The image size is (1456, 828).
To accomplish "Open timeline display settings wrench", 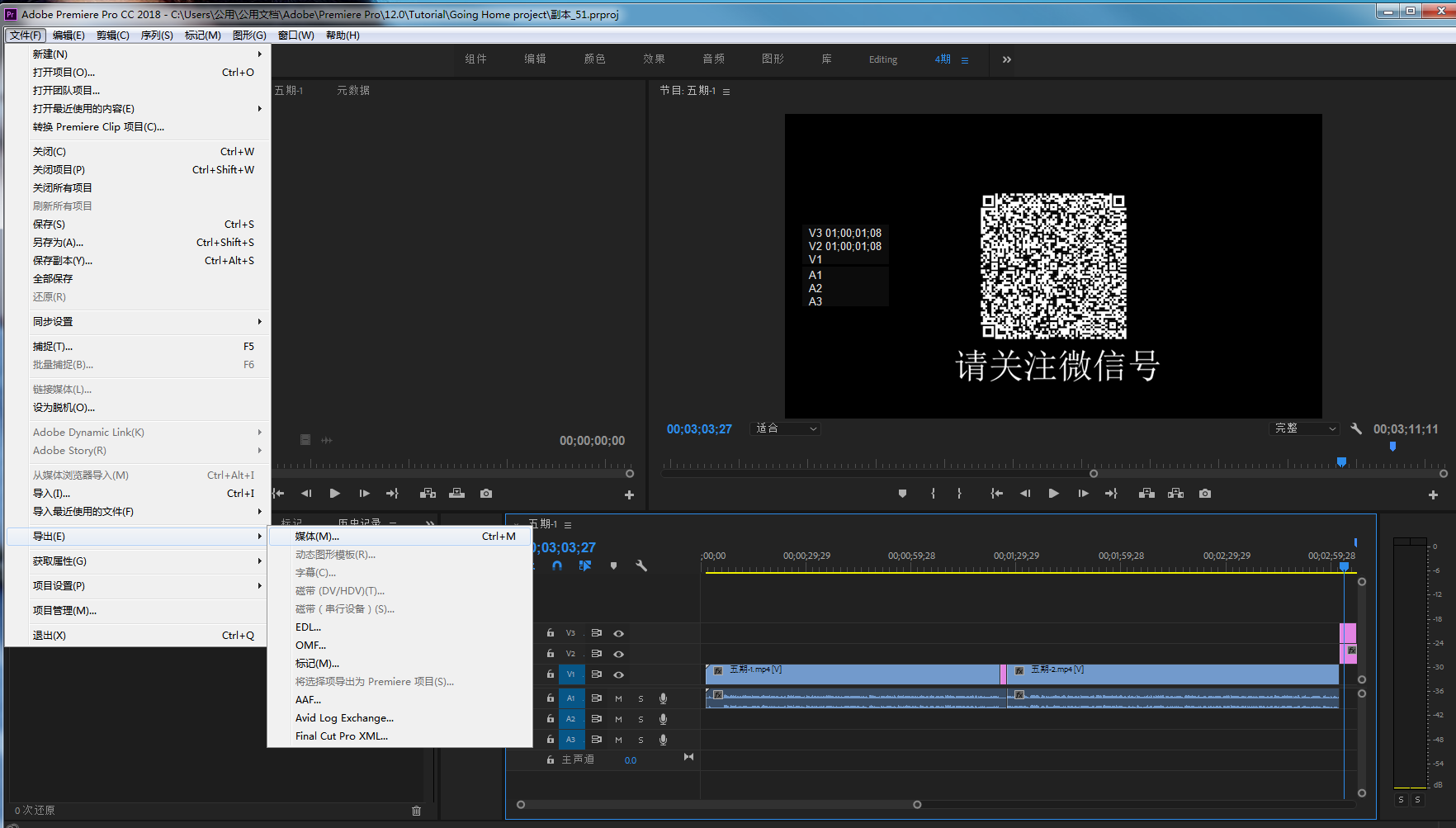I will pos(641,566).
